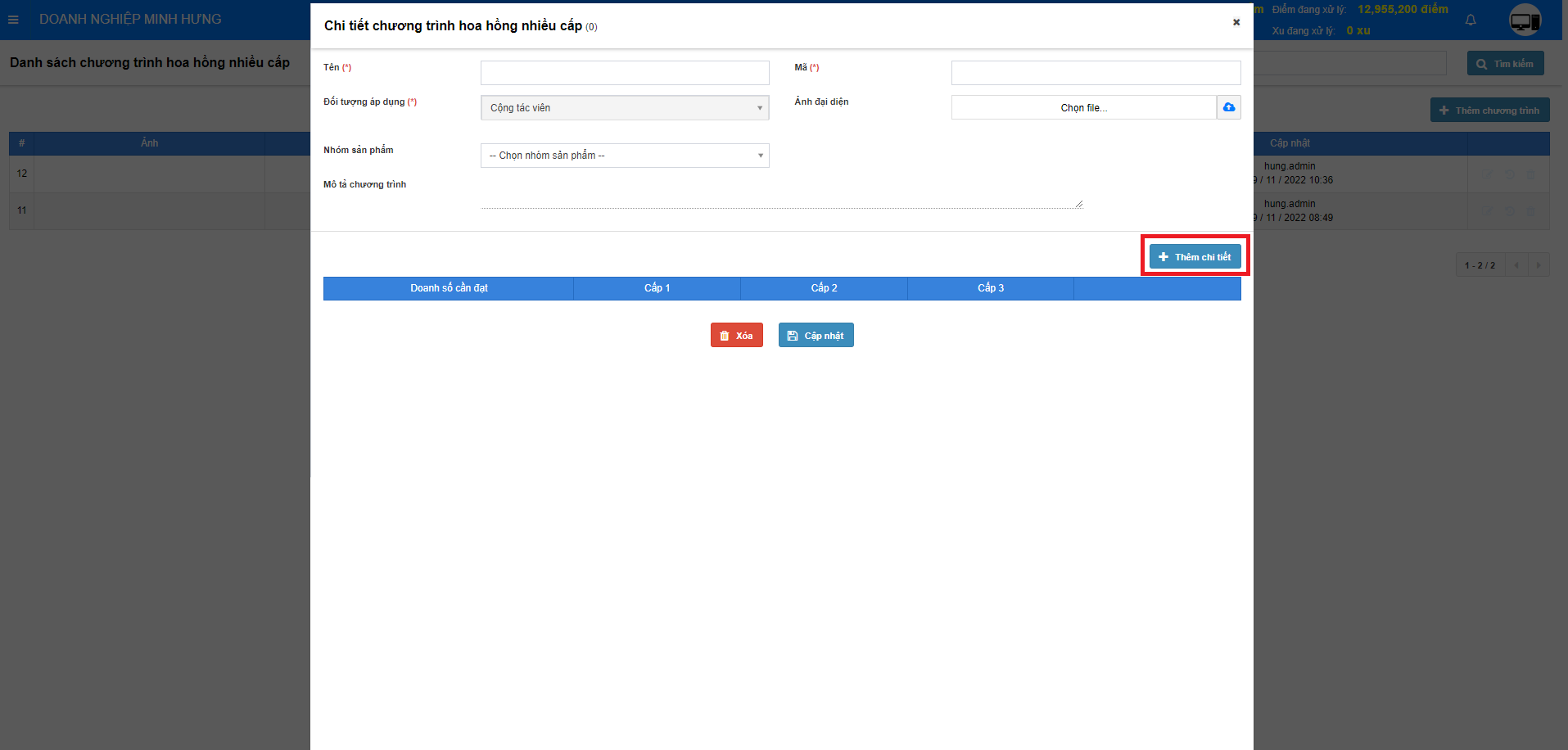Close the commission program detail dialog
Image resolution: width=1568 pixels, height=750 pixels.
tap(1236, 22)
